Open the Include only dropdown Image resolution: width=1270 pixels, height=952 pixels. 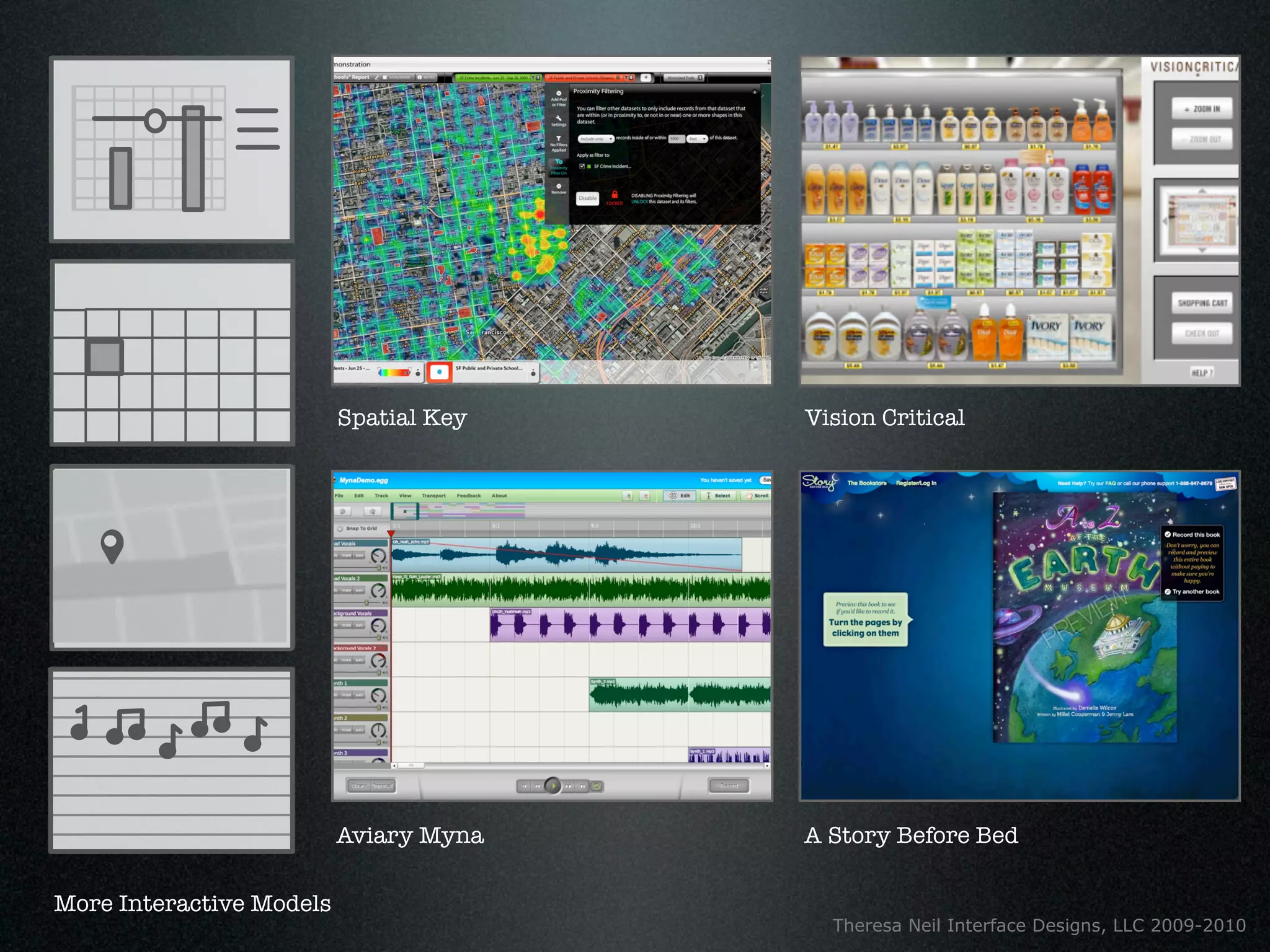click(595, 139)
